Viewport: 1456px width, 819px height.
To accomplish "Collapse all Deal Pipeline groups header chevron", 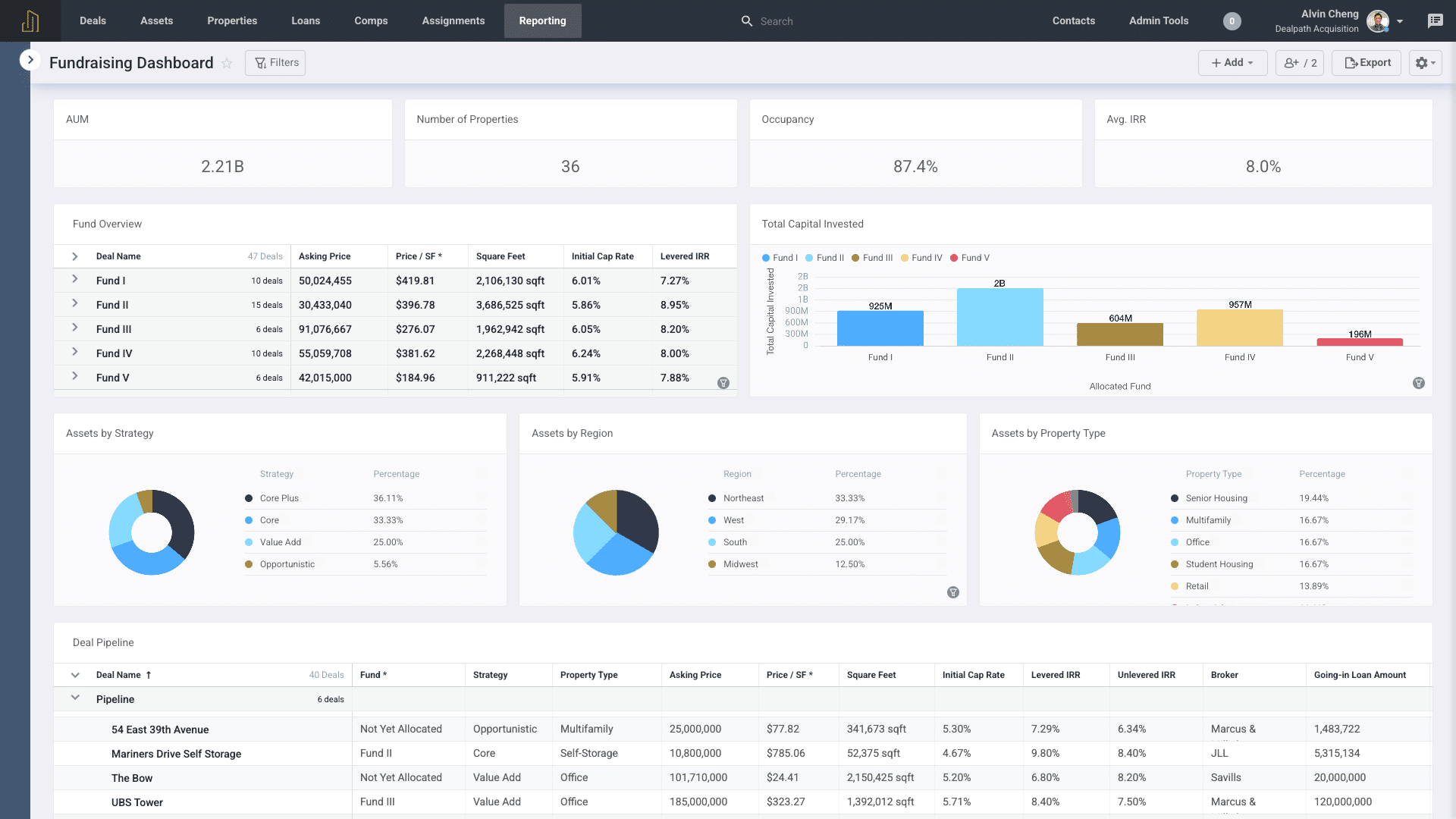I will 75,675.
